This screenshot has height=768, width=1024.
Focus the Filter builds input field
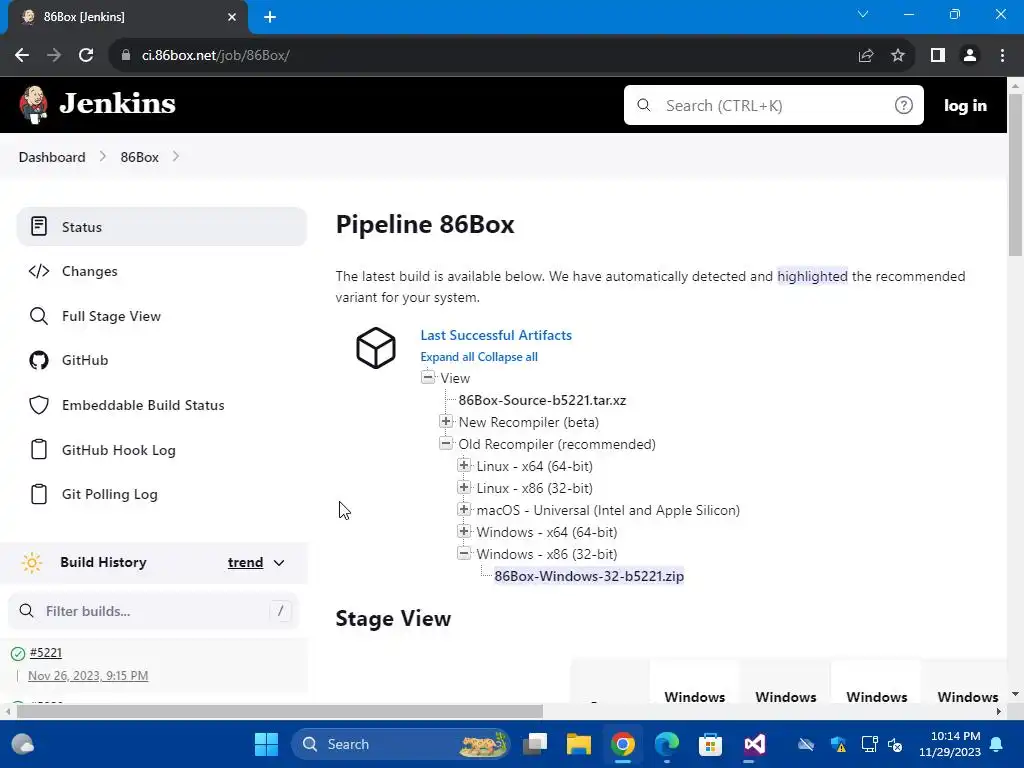click(153, 611)
